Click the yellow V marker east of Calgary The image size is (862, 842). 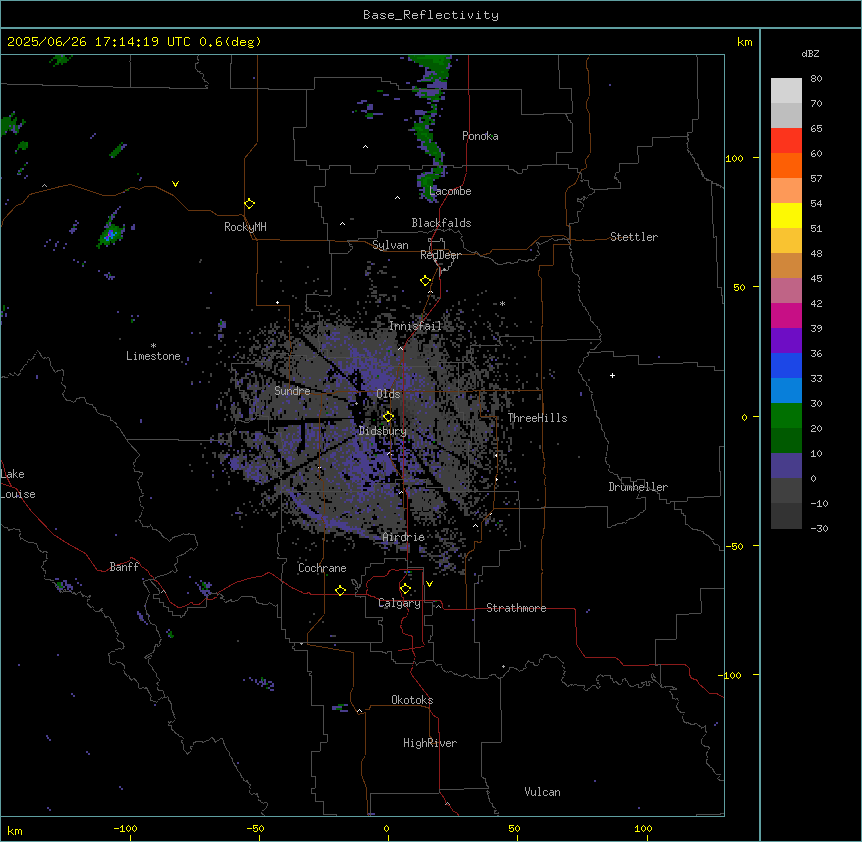(429, 584)
